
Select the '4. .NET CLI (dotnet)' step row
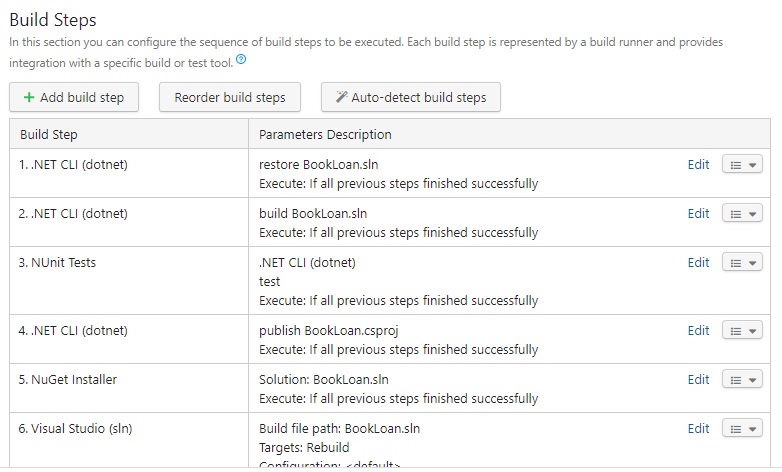pyautogui.click(x=390, y=339)
